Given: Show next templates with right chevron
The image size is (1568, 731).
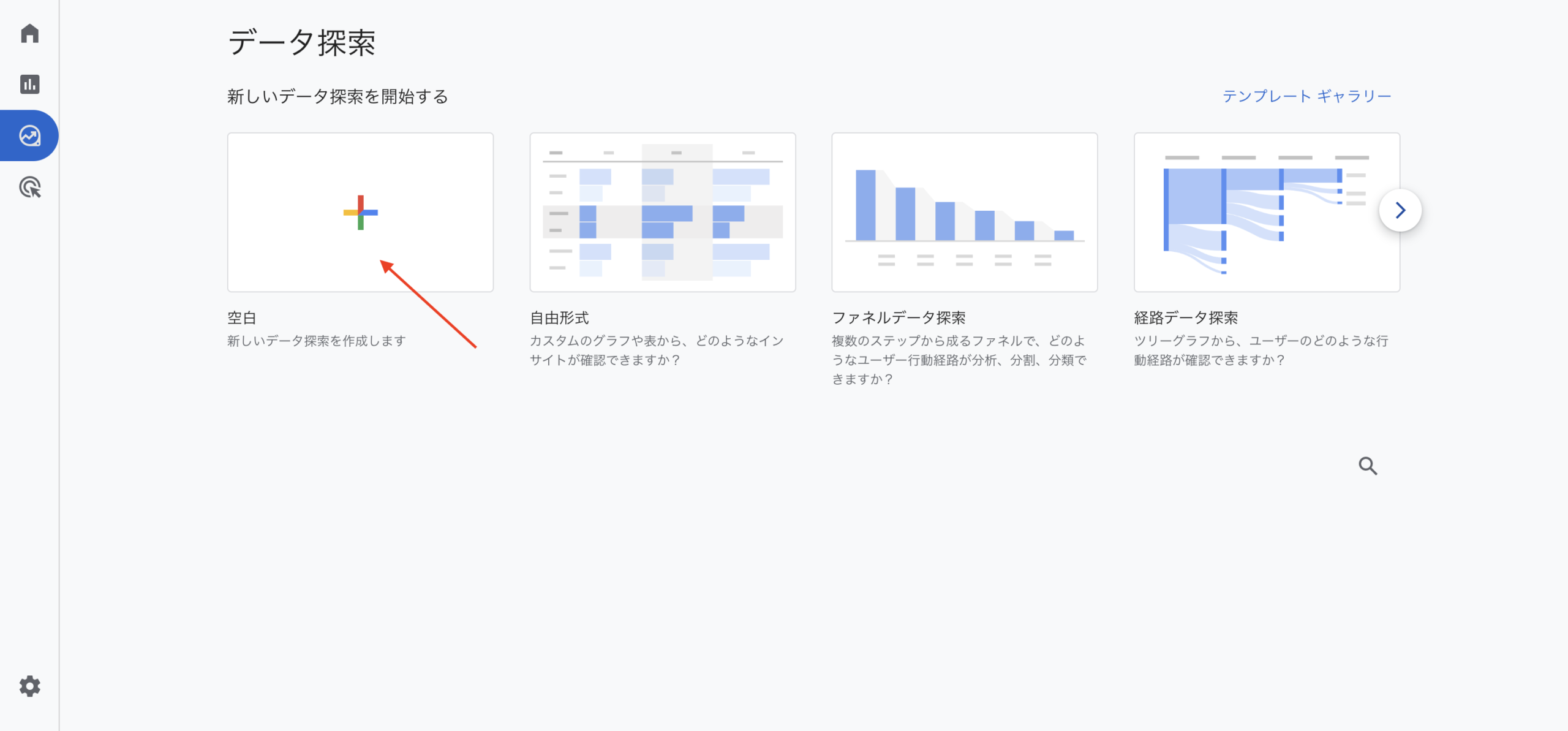Looking at the screenshot, I should pos(1400,210).
